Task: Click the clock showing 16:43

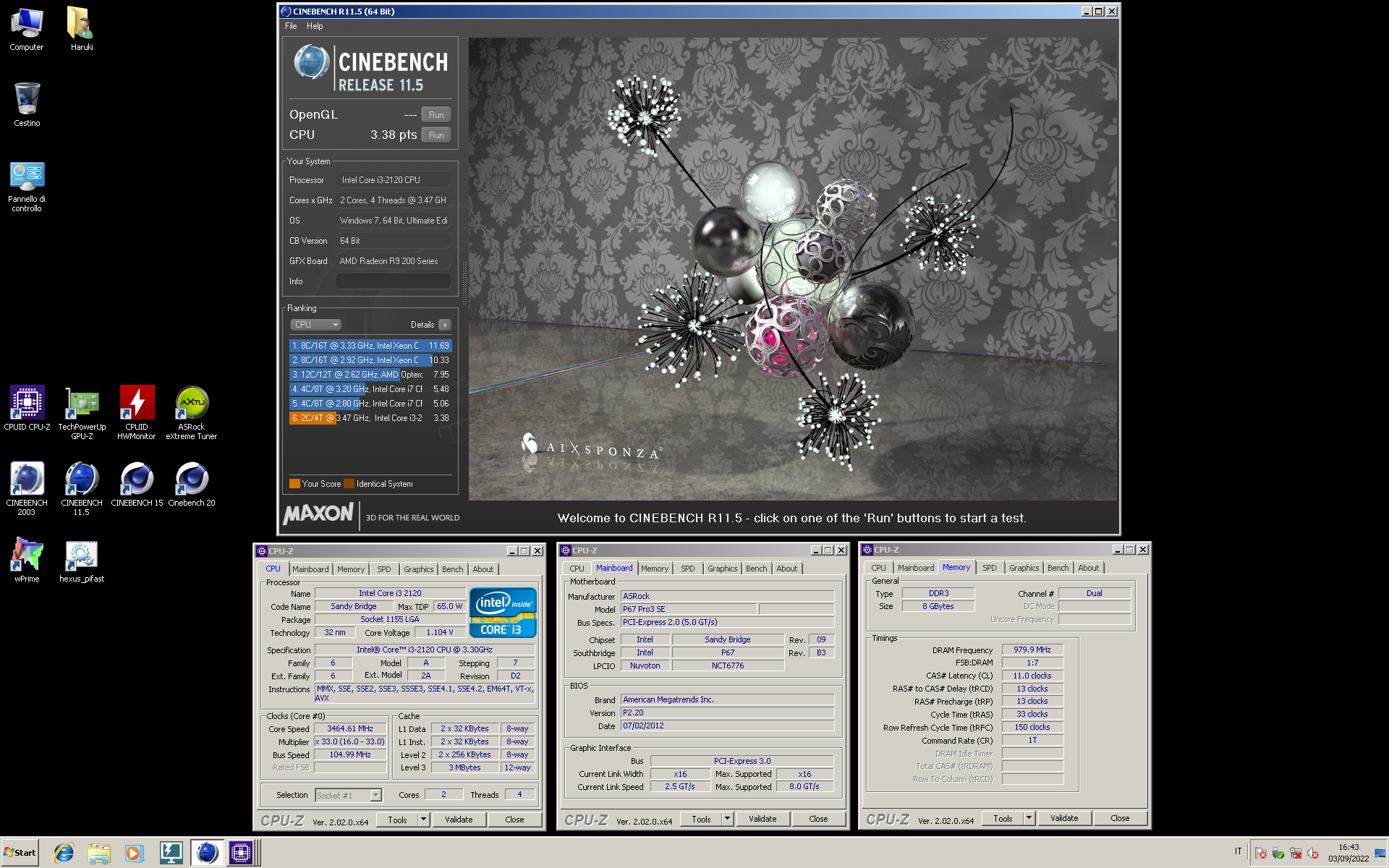Action: tap(1348, 847)
